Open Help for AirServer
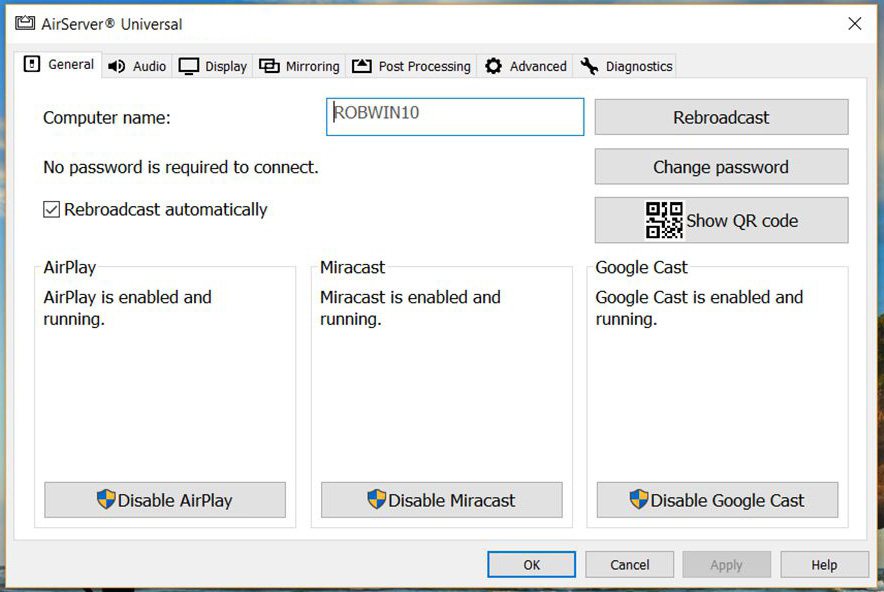 (x=824, y=564)
